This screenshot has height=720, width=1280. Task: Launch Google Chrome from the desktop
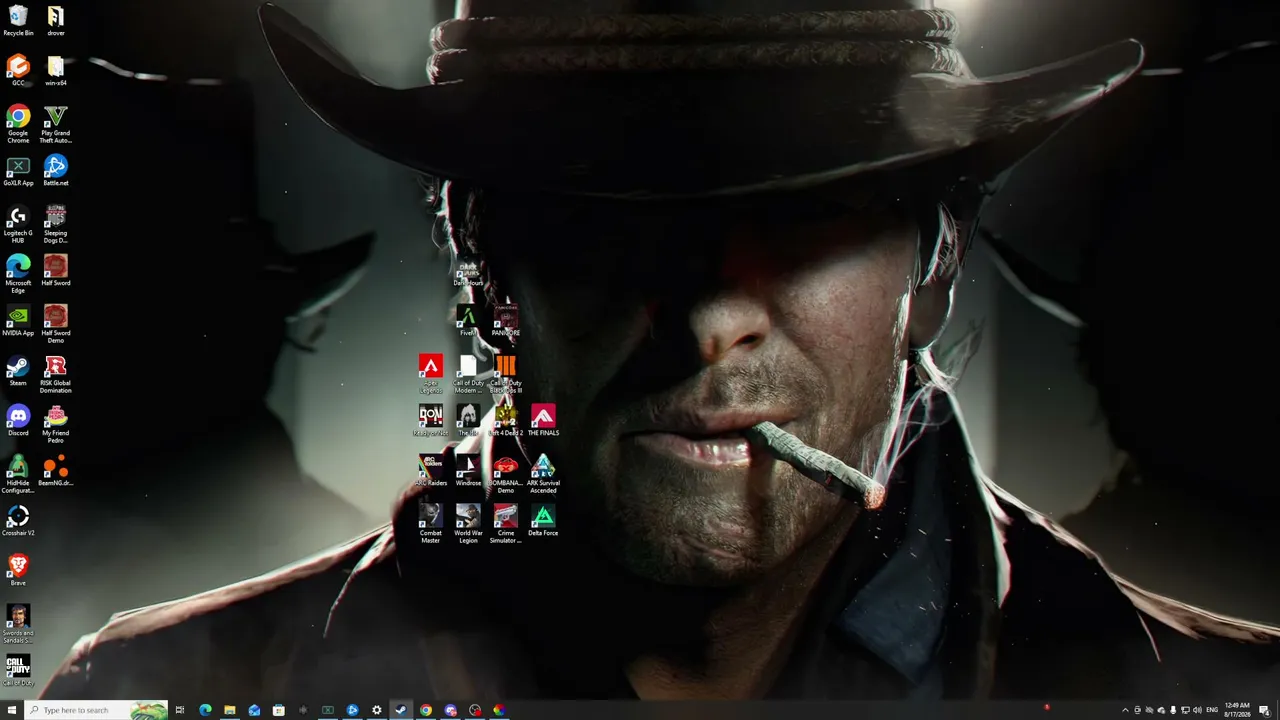click(18, 123)
